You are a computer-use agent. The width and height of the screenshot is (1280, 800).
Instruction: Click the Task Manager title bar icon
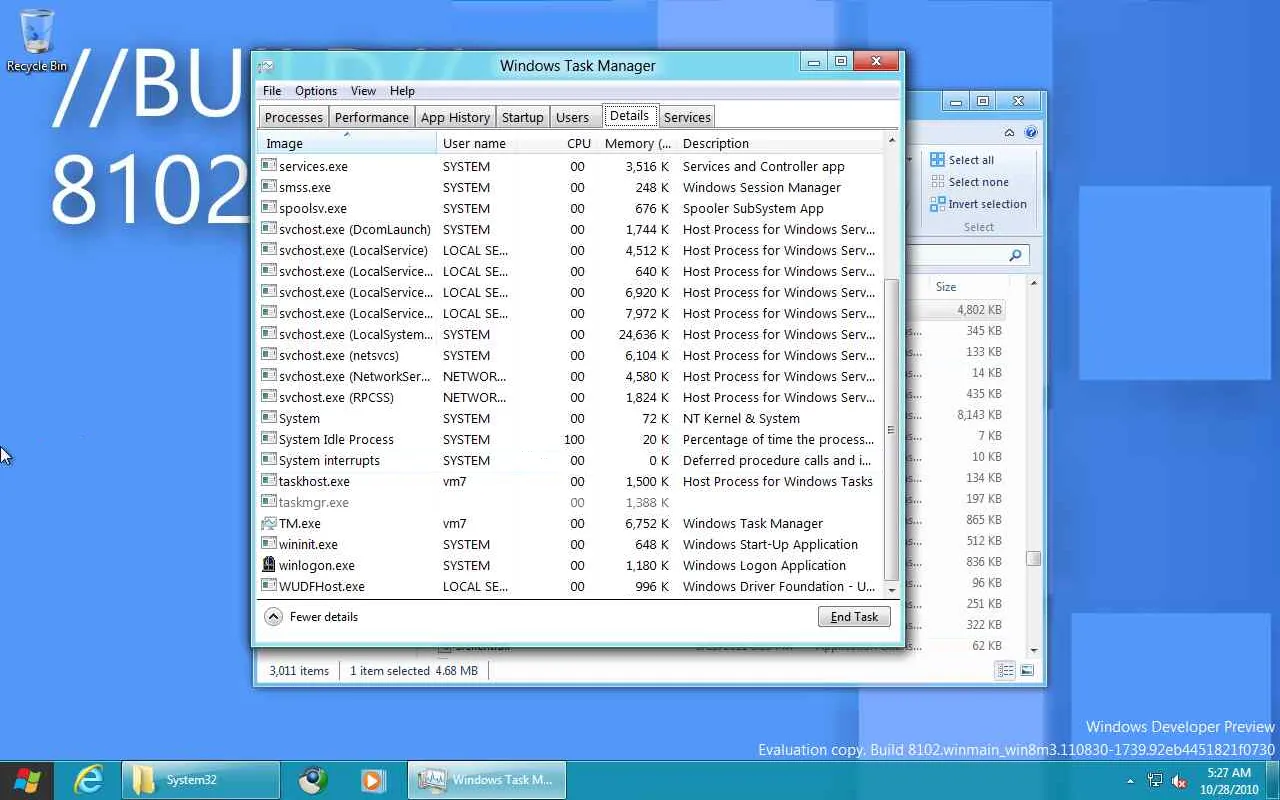pyautogui.click(x=266, y=66)
